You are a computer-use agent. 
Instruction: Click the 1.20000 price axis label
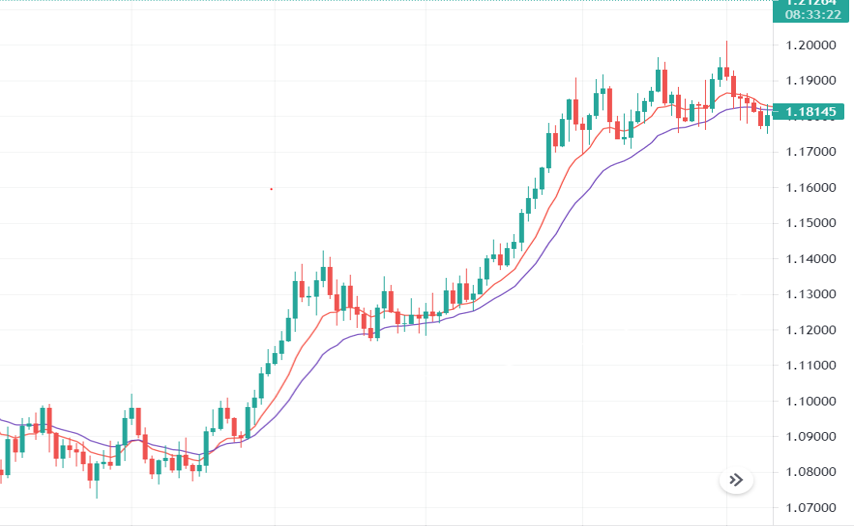[811, 45]
